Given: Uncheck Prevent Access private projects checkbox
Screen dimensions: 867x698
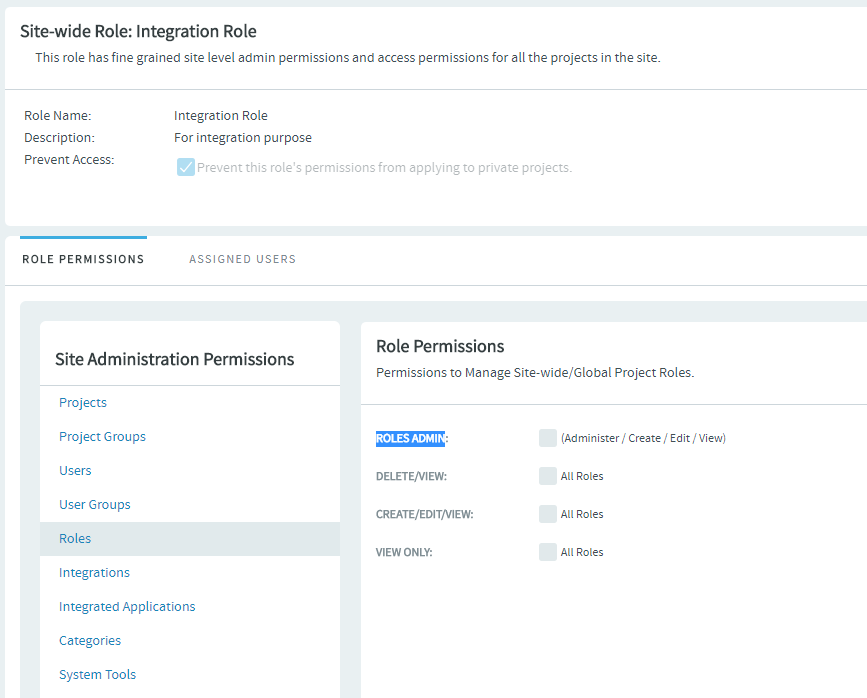Looking at the screenshot, I should (x=185, y=167).
